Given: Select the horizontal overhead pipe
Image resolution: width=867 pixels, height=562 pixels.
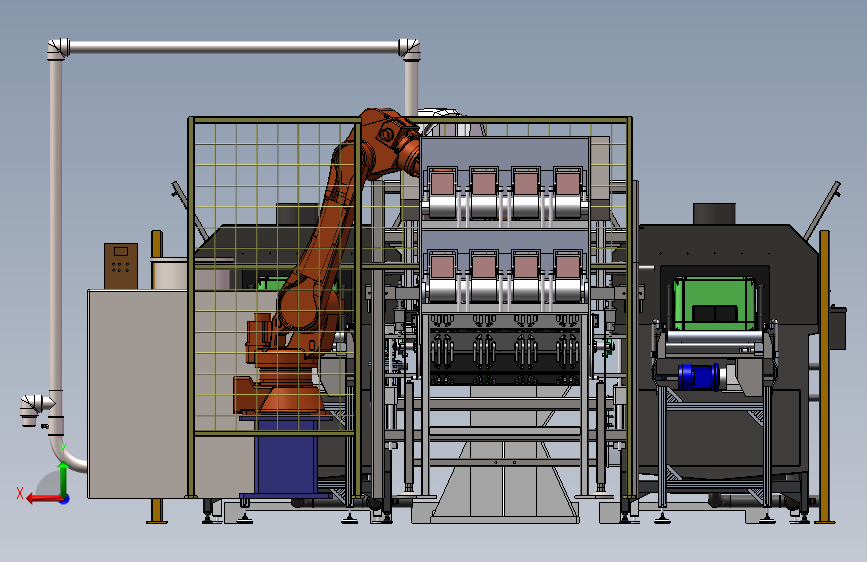Looking at the screenshot, I should tap(234, 47).
